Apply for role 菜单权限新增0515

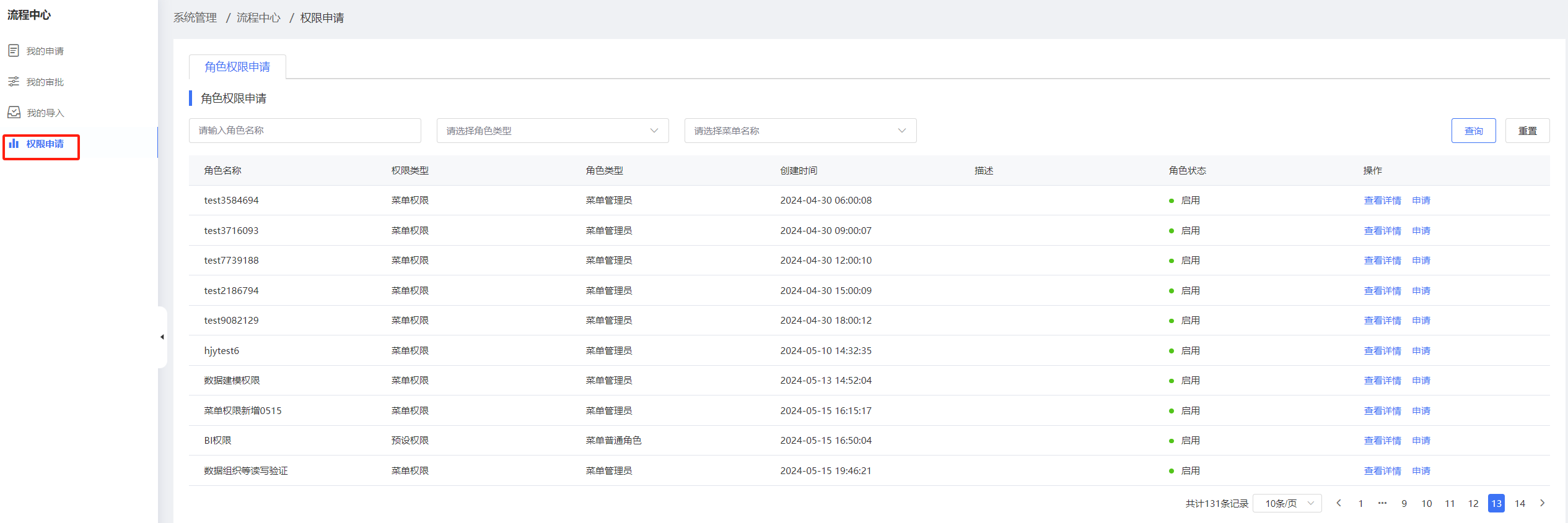[1421, 411]
